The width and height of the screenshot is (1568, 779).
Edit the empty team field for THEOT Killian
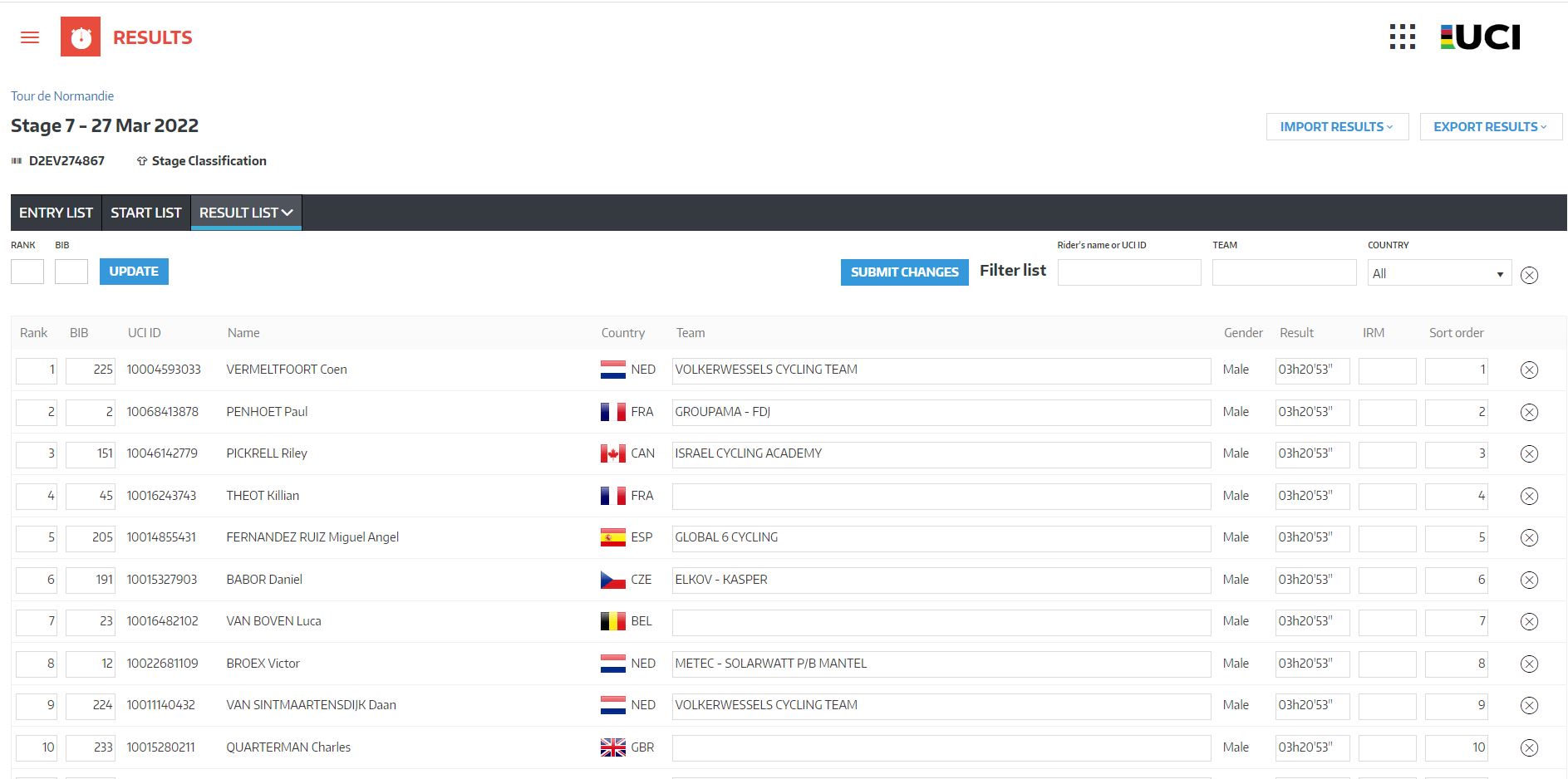coord(941,497)
